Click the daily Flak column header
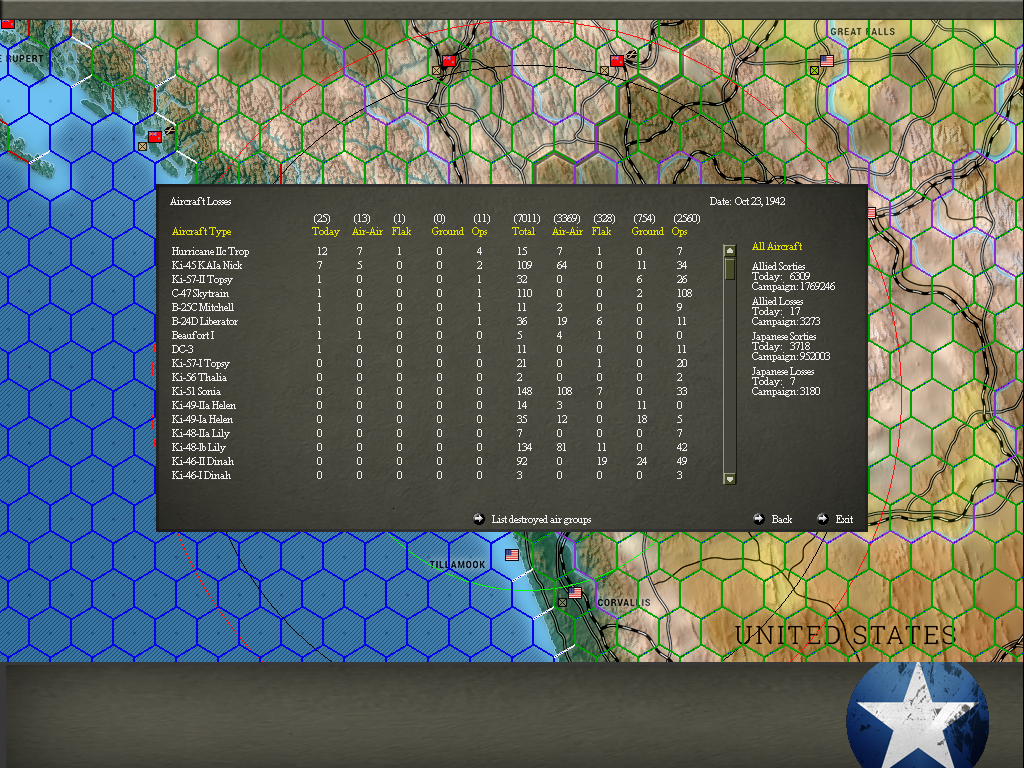Viewport: 1024px width, 768px height. coord(401,231)
